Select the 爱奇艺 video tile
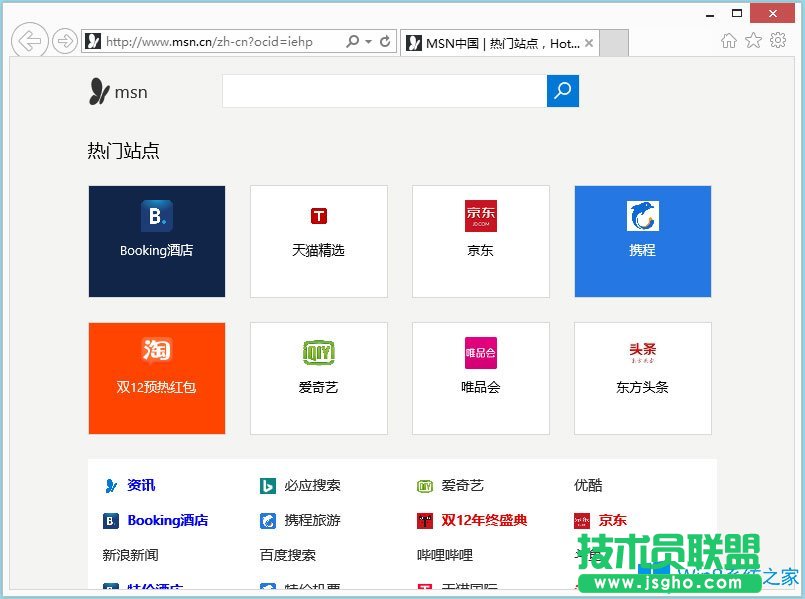This screenshot has width=805, height=599. 318,378
